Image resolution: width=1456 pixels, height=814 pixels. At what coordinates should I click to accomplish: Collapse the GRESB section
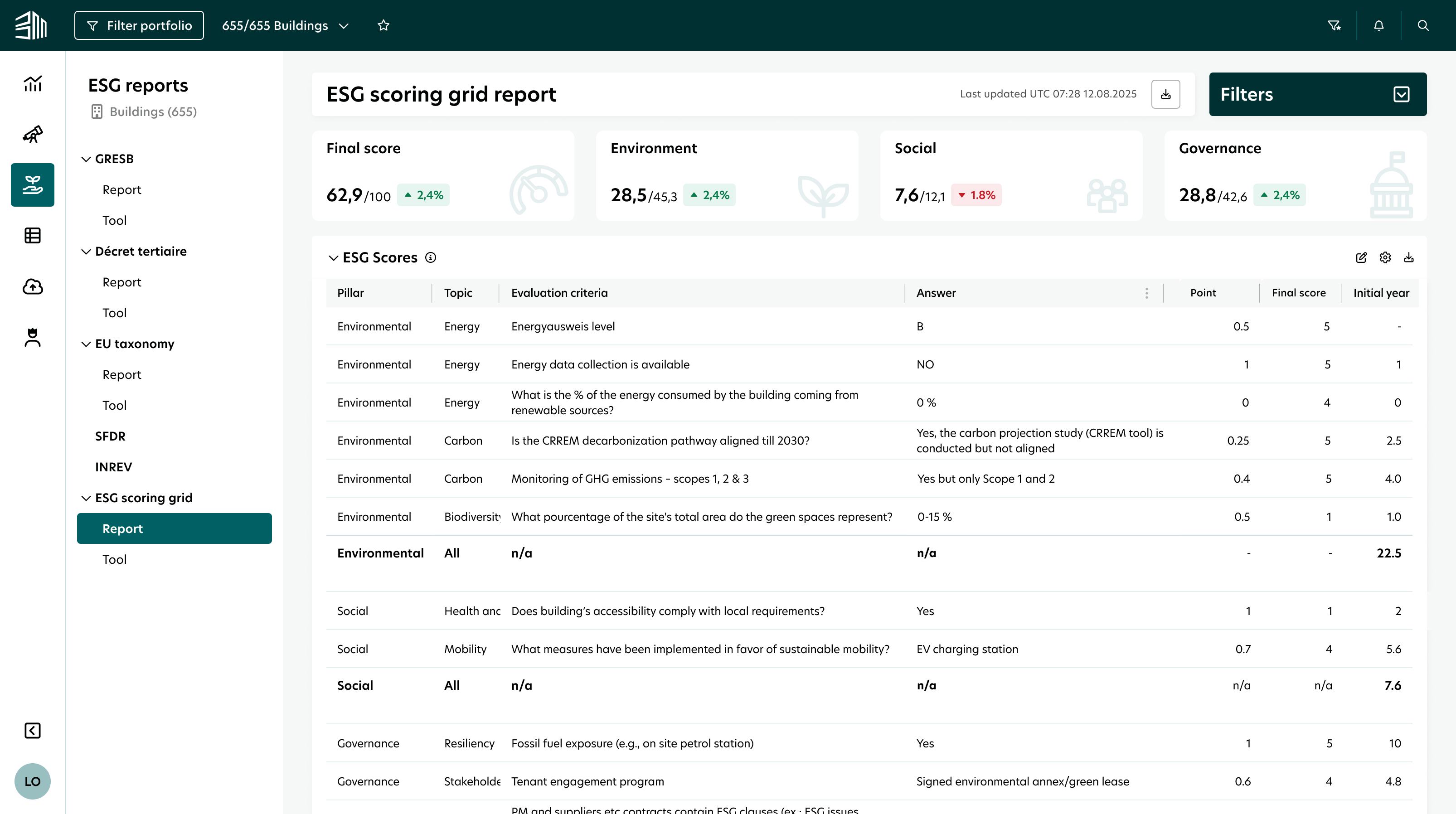click(86, 159)
